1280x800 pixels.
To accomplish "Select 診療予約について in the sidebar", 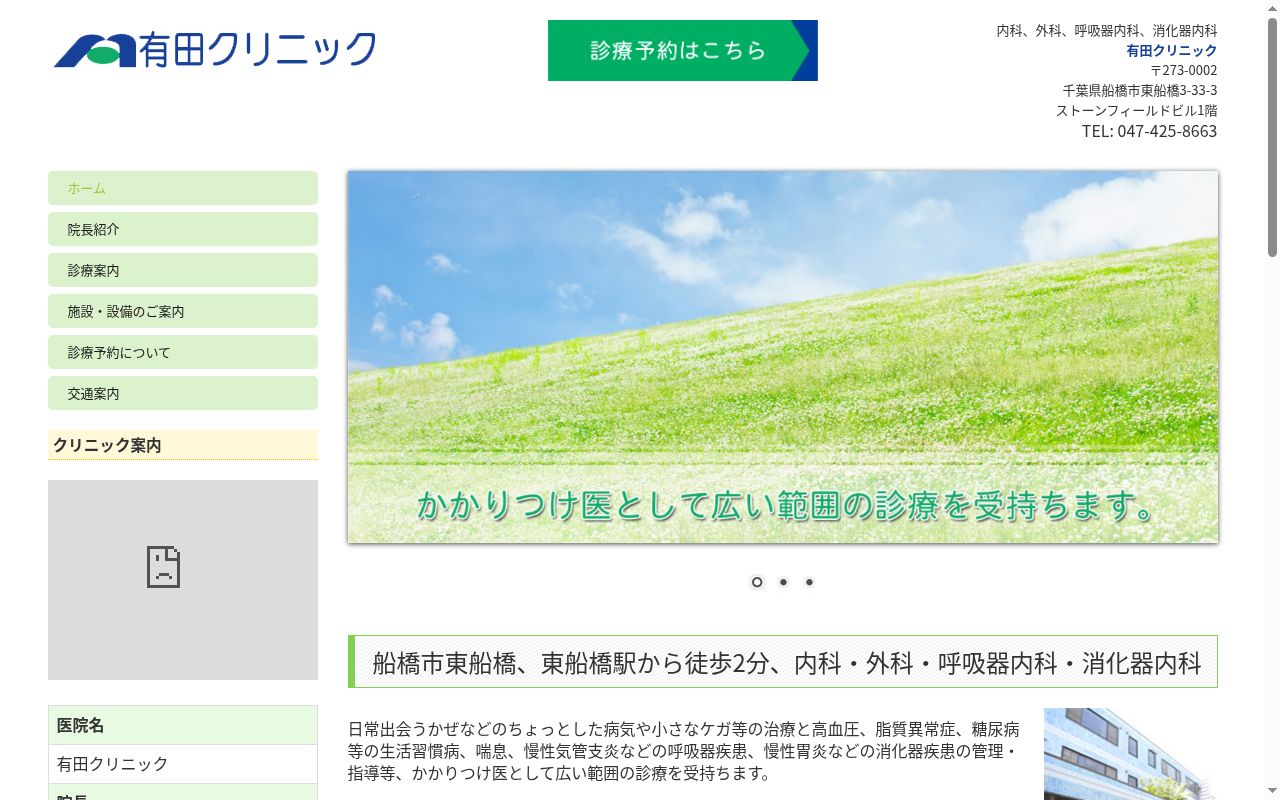I will click(183, 352).
